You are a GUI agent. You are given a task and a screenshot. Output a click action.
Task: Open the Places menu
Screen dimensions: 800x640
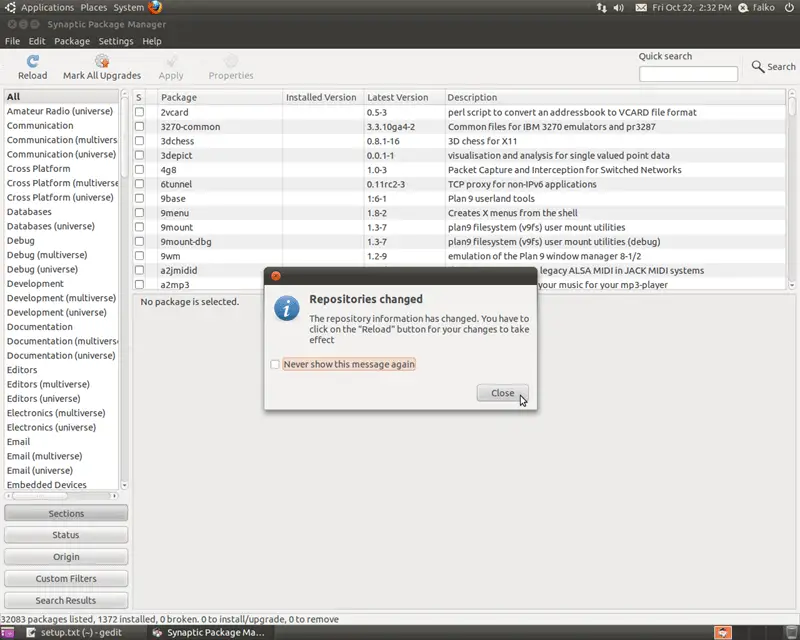pos(94,8)
